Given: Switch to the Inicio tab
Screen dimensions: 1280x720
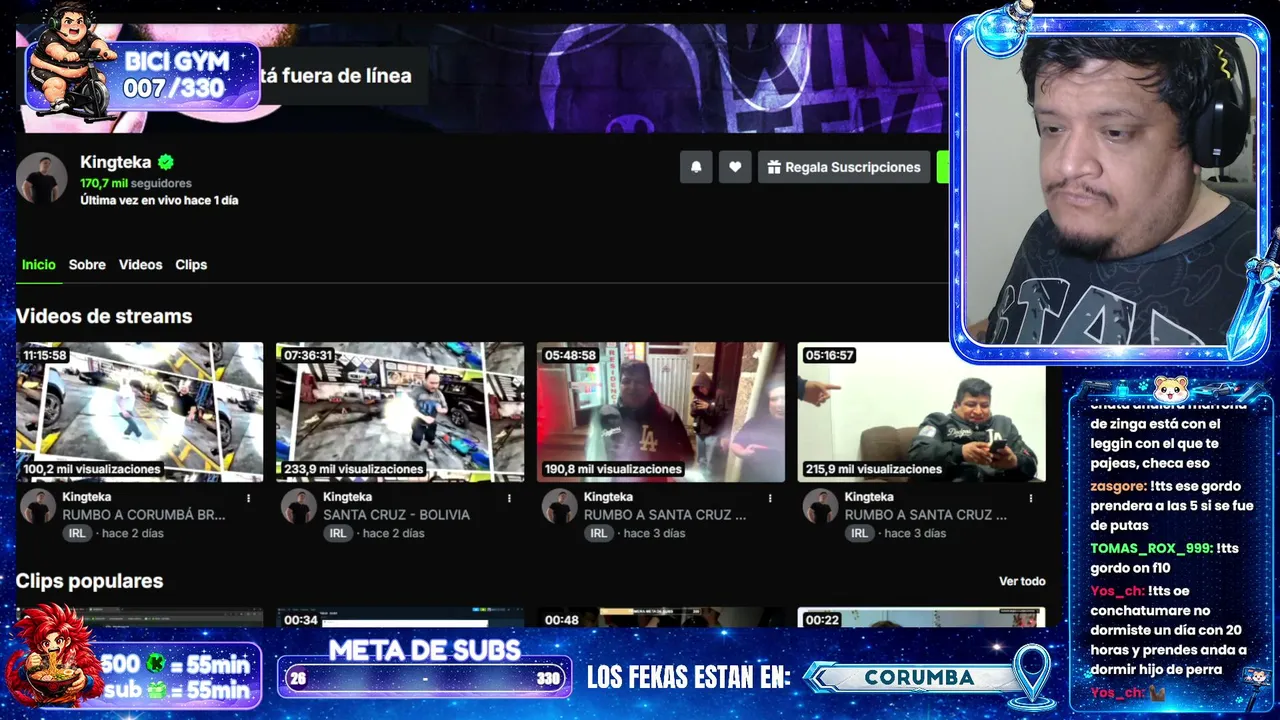Looking at the screenshot, I should coord(39,265).
